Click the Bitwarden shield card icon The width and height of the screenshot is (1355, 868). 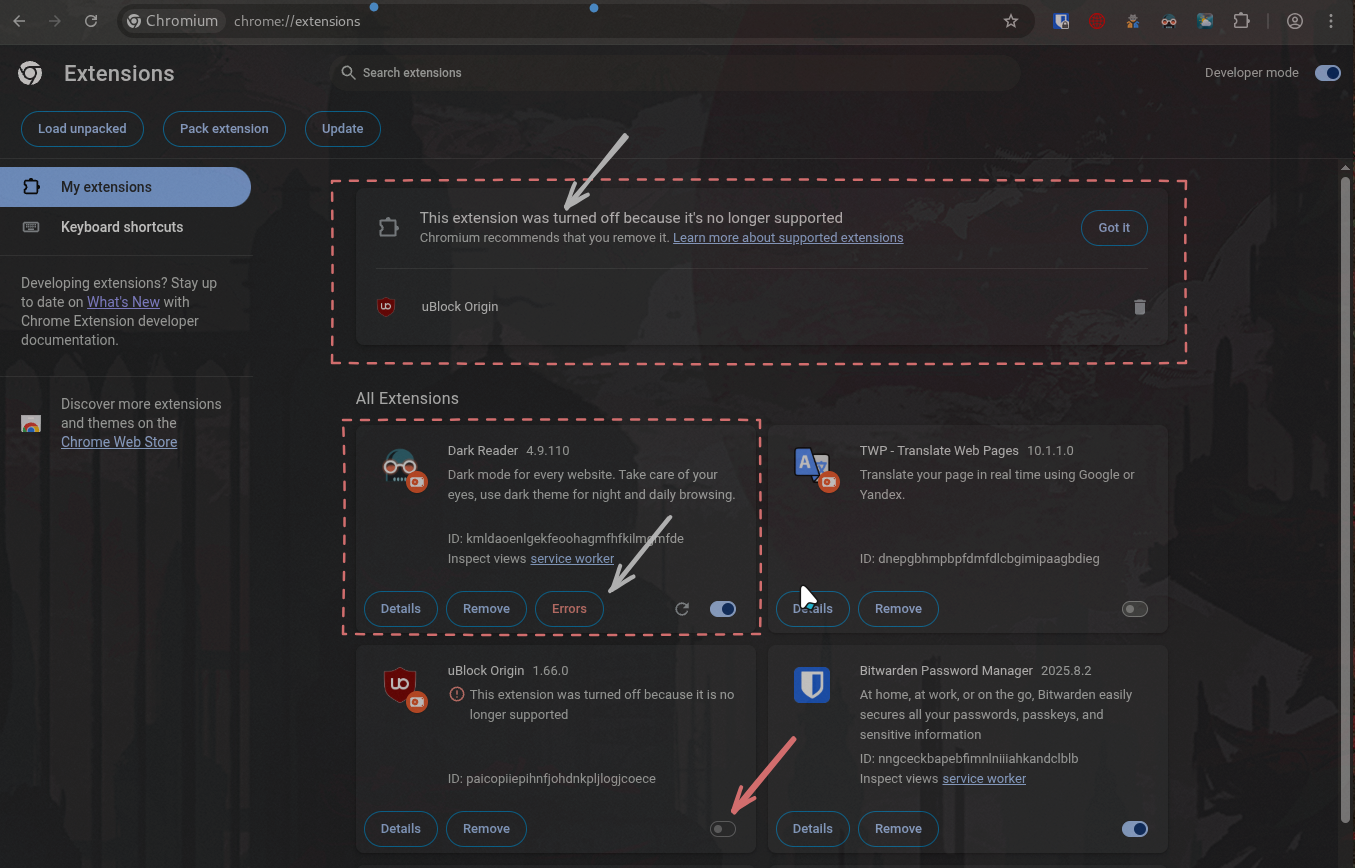pos(811,685)
